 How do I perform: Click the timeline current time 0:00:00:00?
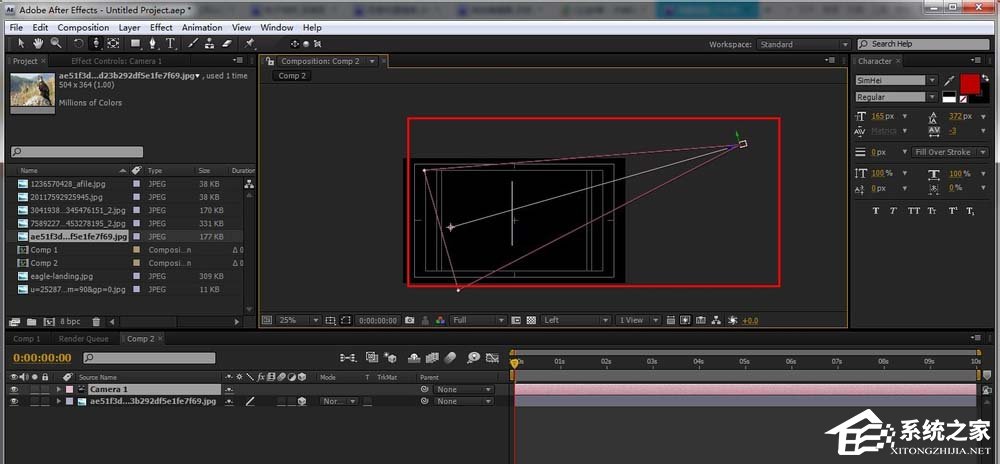click(42, 358)
